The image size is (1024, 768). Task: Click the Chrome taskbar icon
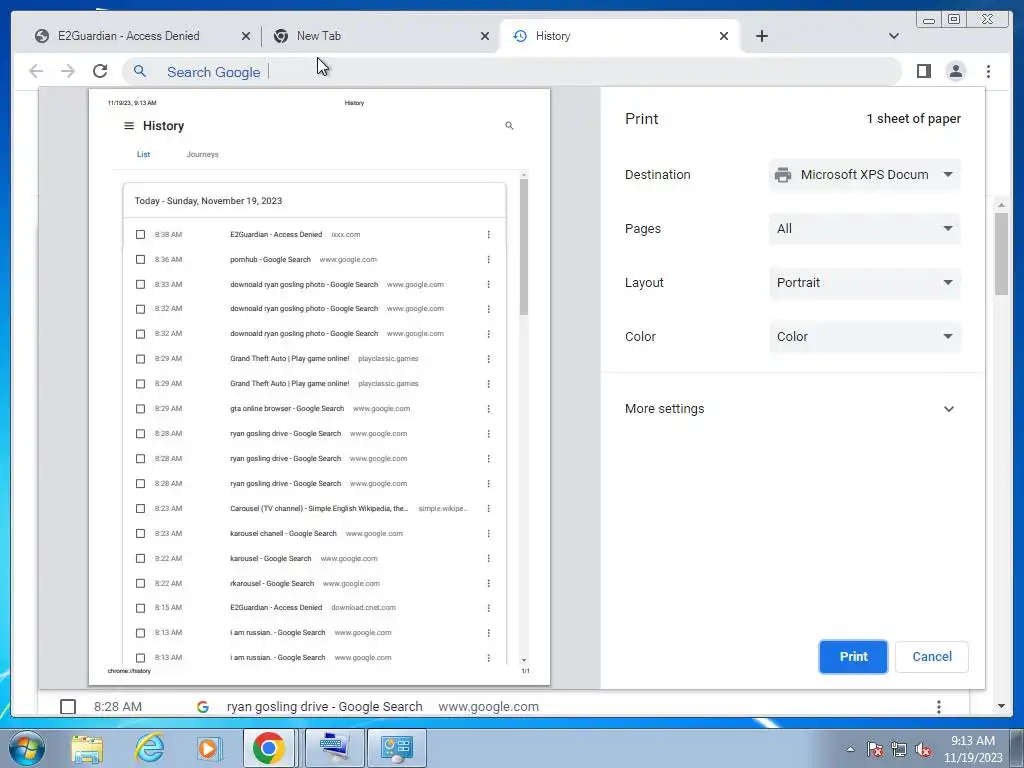(x=269, y=748)
